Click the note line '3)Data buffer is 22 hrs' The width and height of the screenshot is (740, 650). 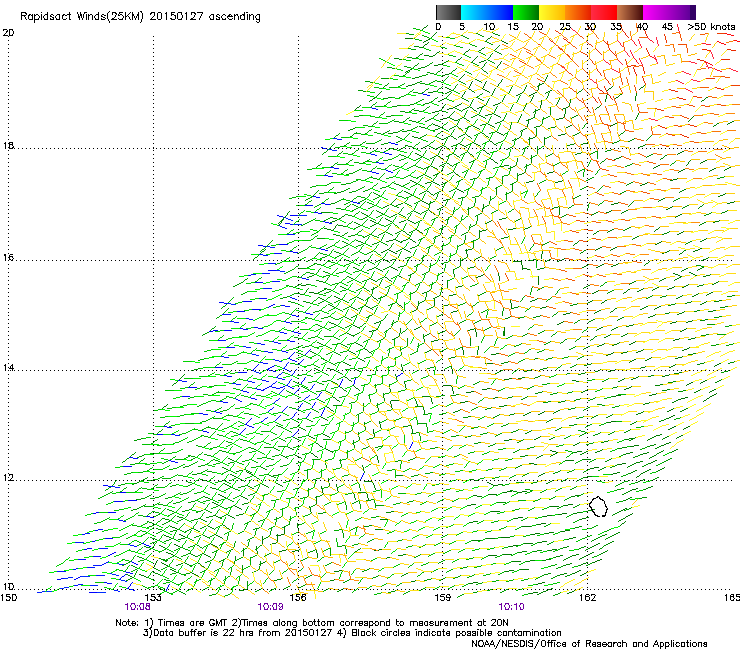[x=352, y=633]
